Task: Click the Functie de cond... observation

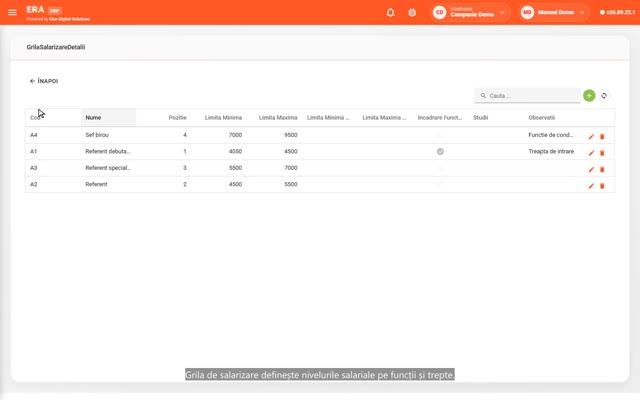Action: tap(551, 135)
